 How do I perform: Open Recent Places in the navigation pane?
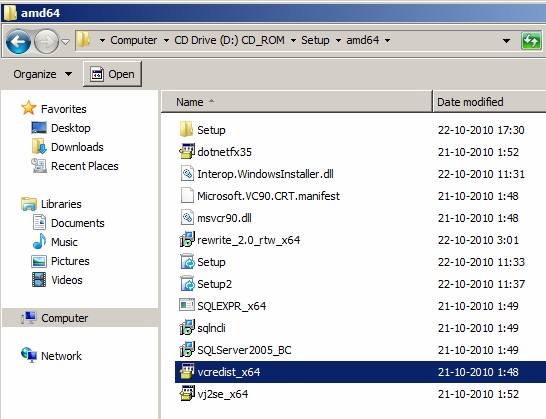[x=85, y=166]
